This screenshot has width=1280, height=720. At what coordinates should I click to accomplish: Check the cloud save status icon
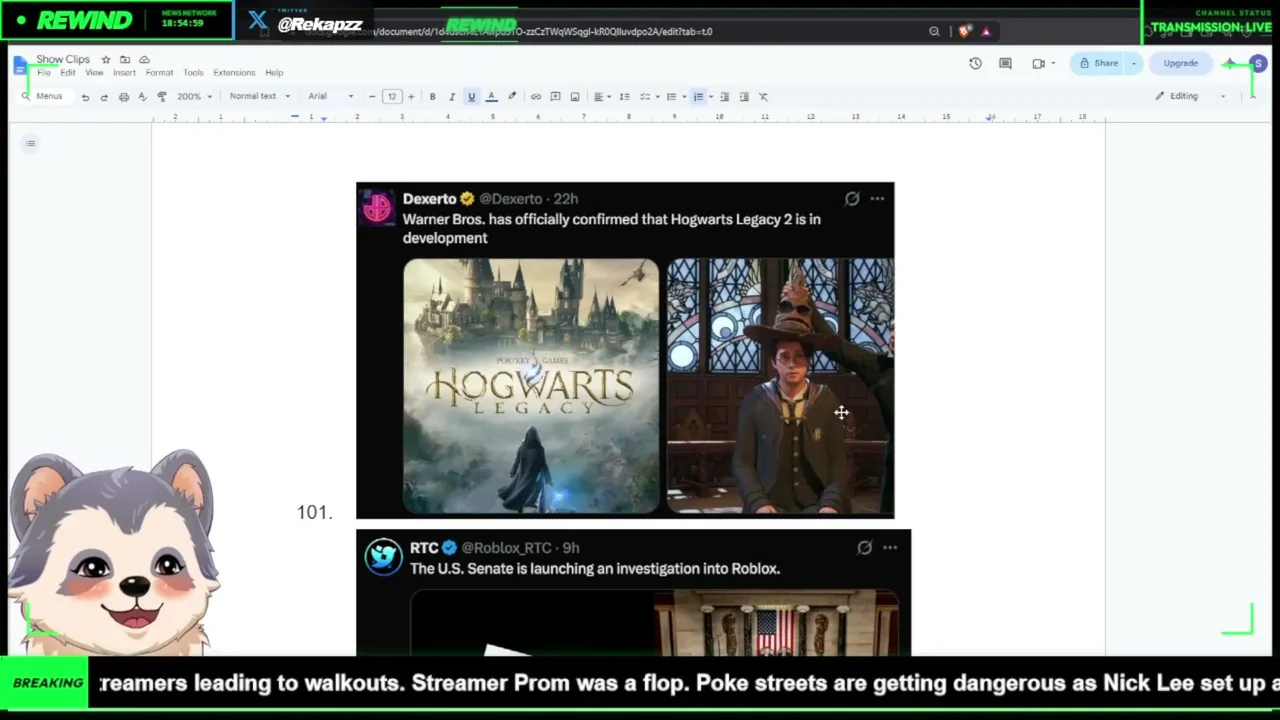144,60
